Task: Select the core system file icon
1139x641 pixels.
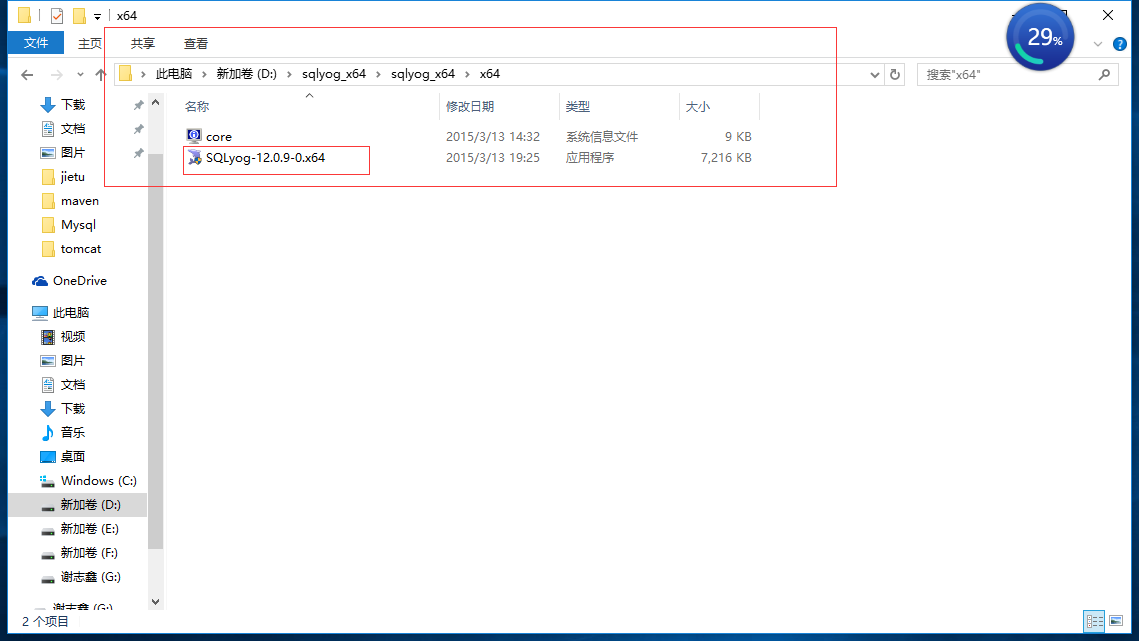Action: (x=194, y=136)
